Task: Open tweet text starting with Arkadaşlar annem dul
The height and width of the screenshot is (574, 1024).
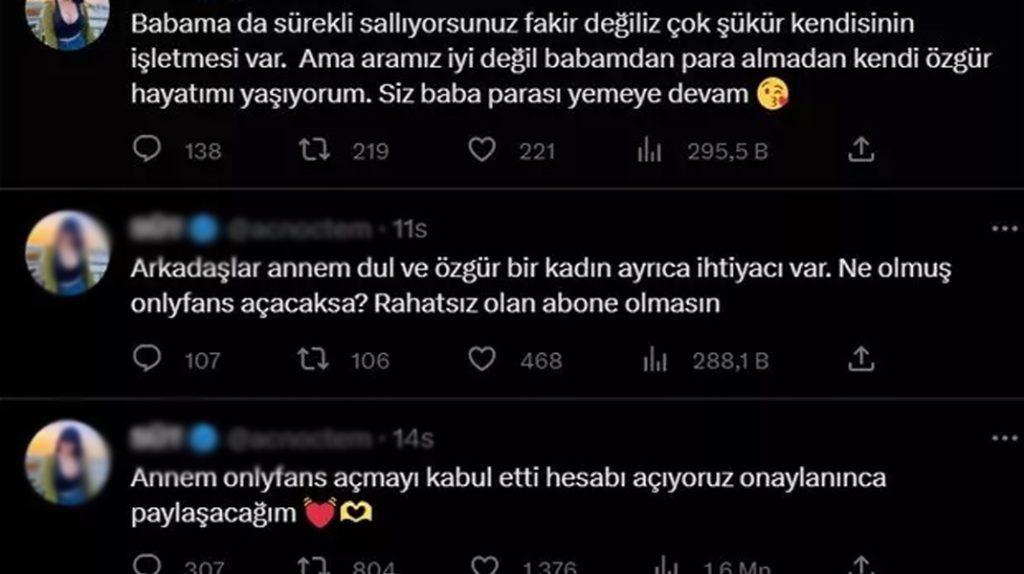Action: point(541,286)
